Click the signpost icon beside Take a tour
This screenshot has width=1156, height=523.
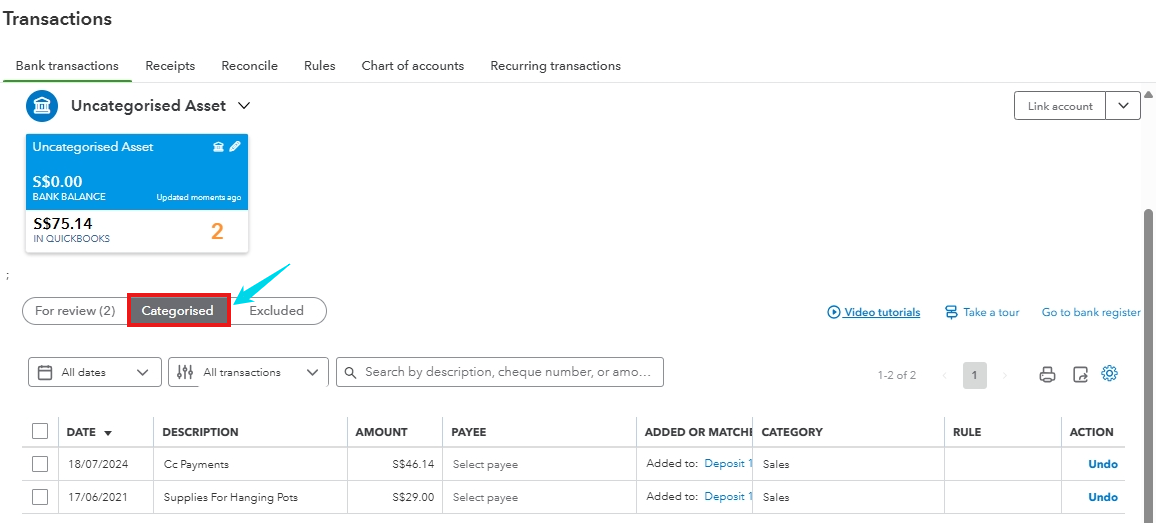coord(952,312)
